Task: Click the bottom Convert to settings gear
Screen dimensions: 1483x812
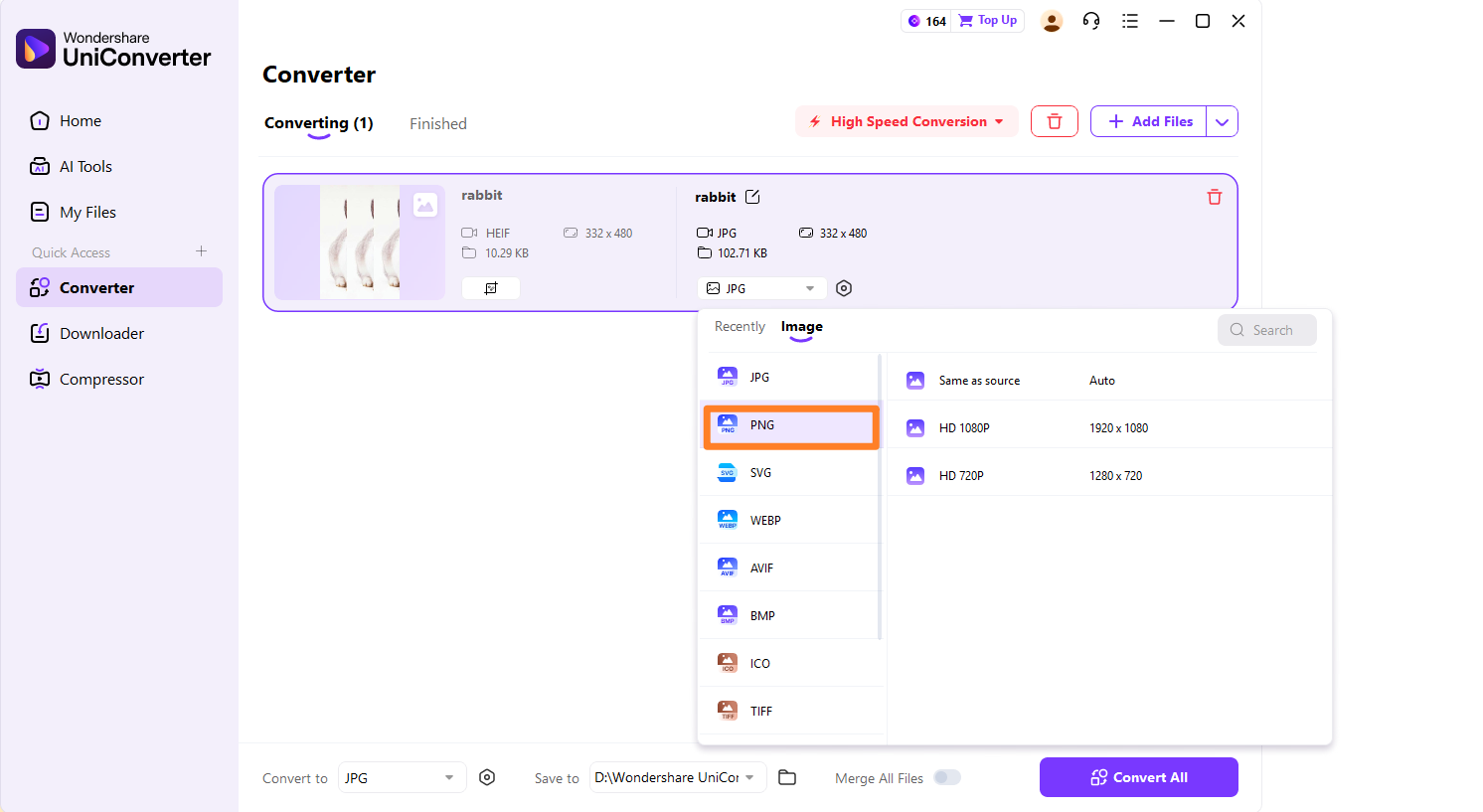Action: 487,777
